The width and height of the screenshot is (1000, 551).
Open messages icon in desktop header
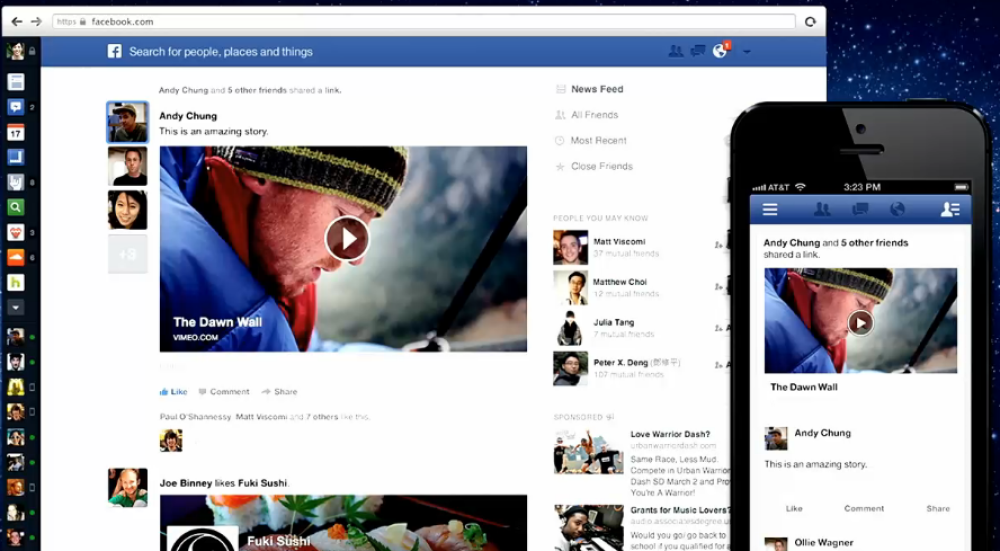click(x=698, y=51)
